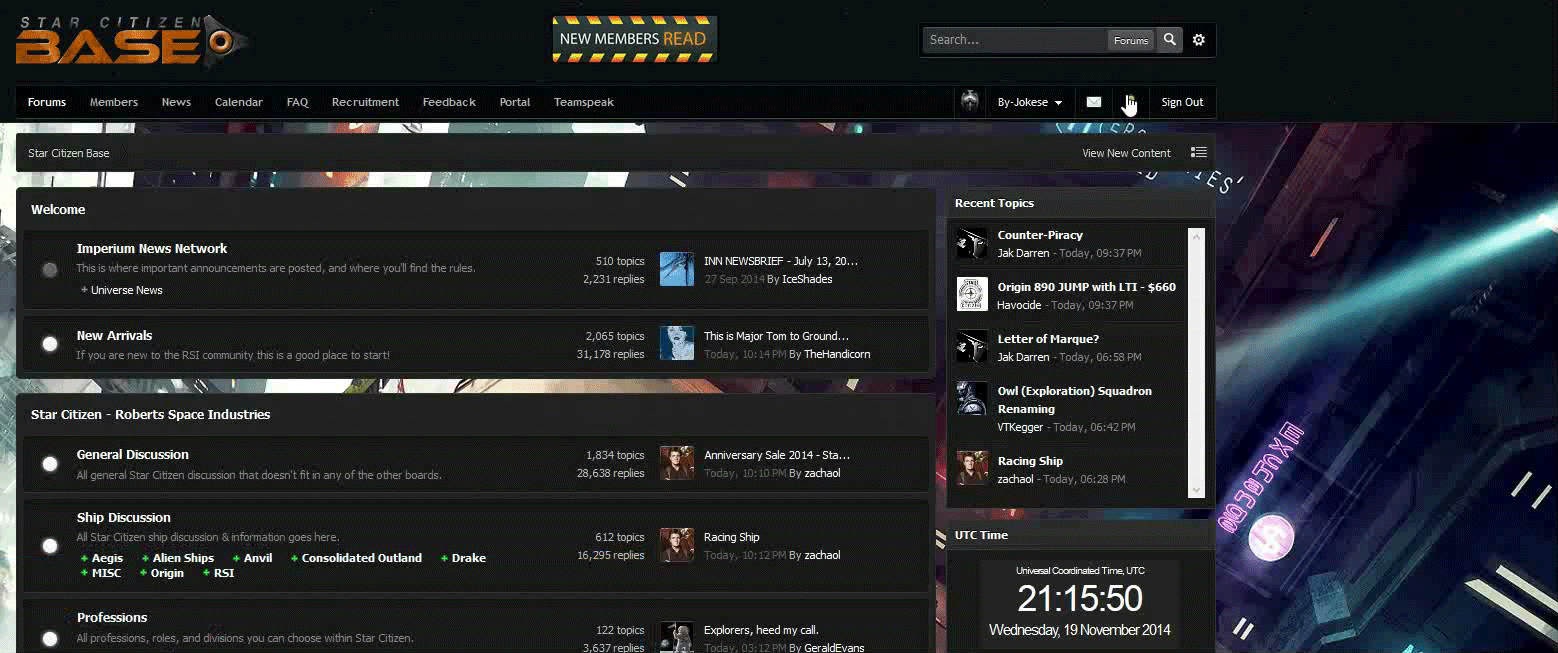Viewport: 1558px width, 653px height.
Task: Open the messages envelope icon
Action: click(1094, 102)
